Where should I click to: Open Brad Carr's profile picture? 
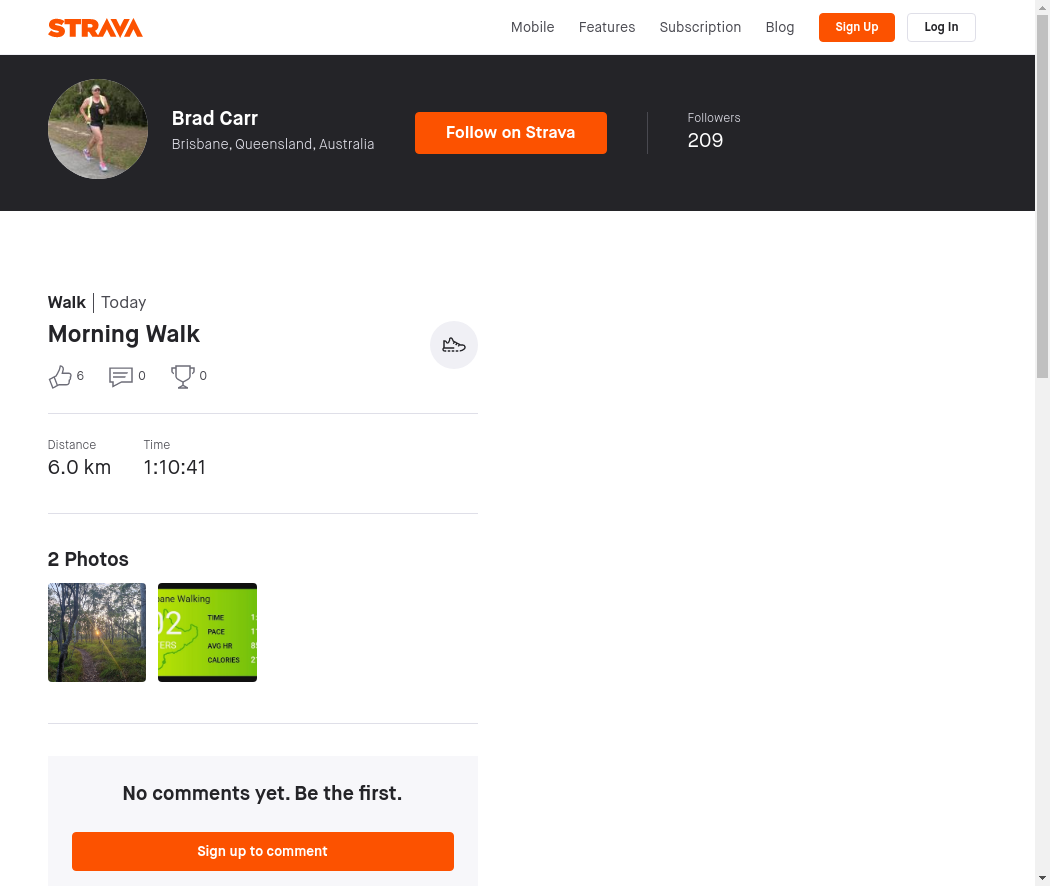click(x=98, y=129)
